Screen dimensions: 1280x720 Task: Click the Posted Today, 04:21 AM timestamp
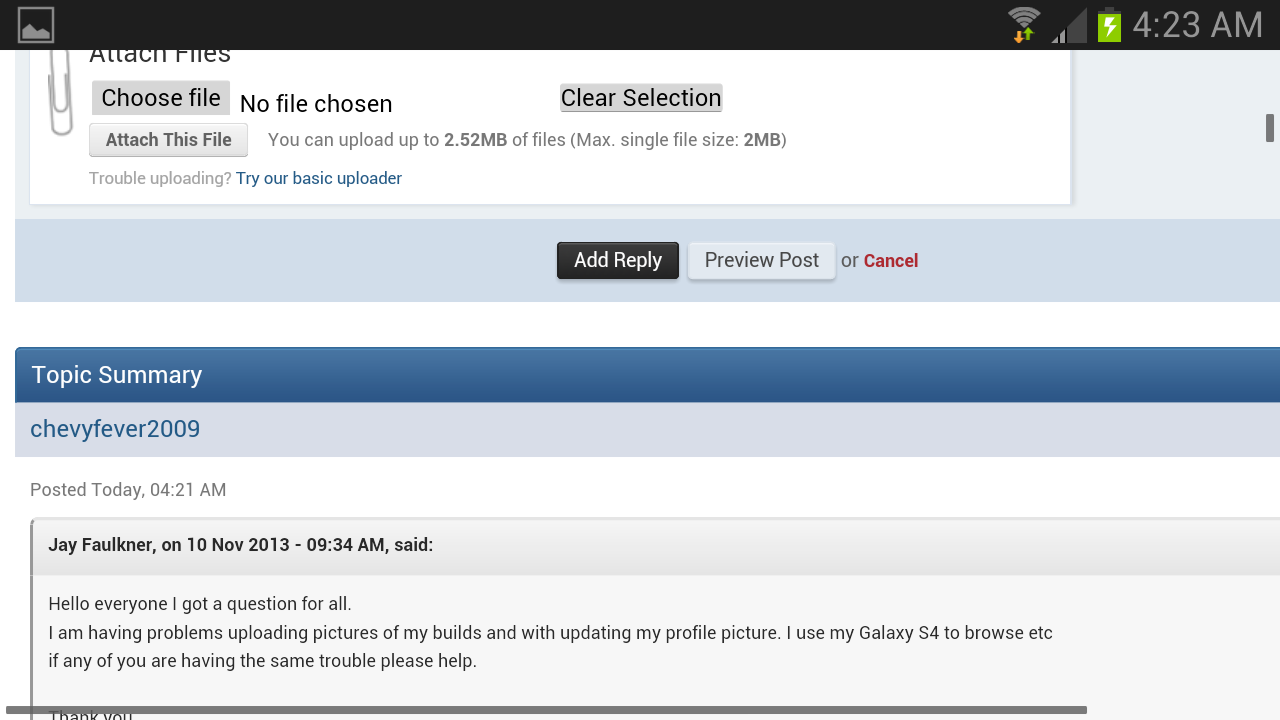pyautogui.click(x=128, y=490)
